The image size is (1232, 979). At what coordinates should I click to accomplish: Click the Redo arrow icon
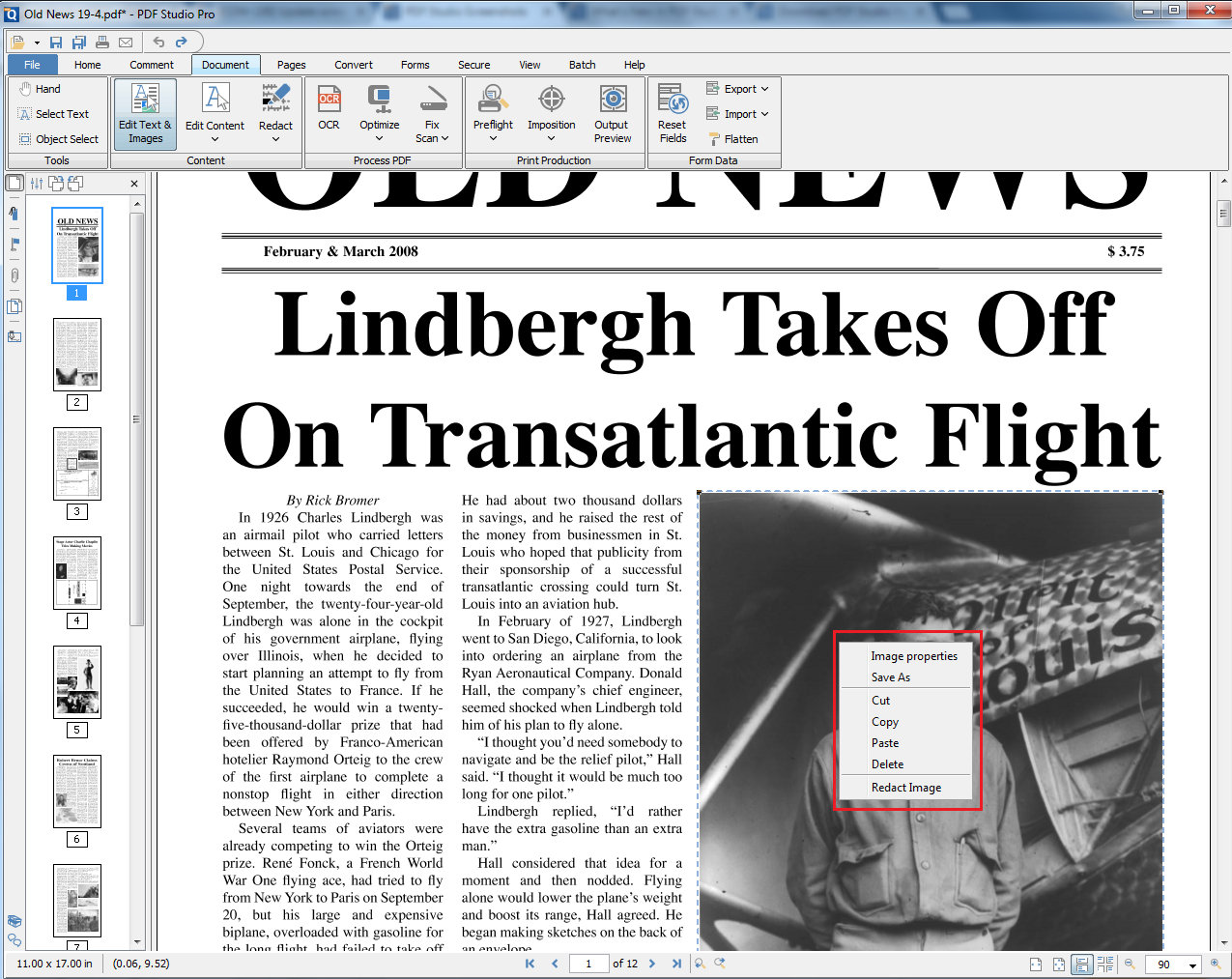(181, 43)
